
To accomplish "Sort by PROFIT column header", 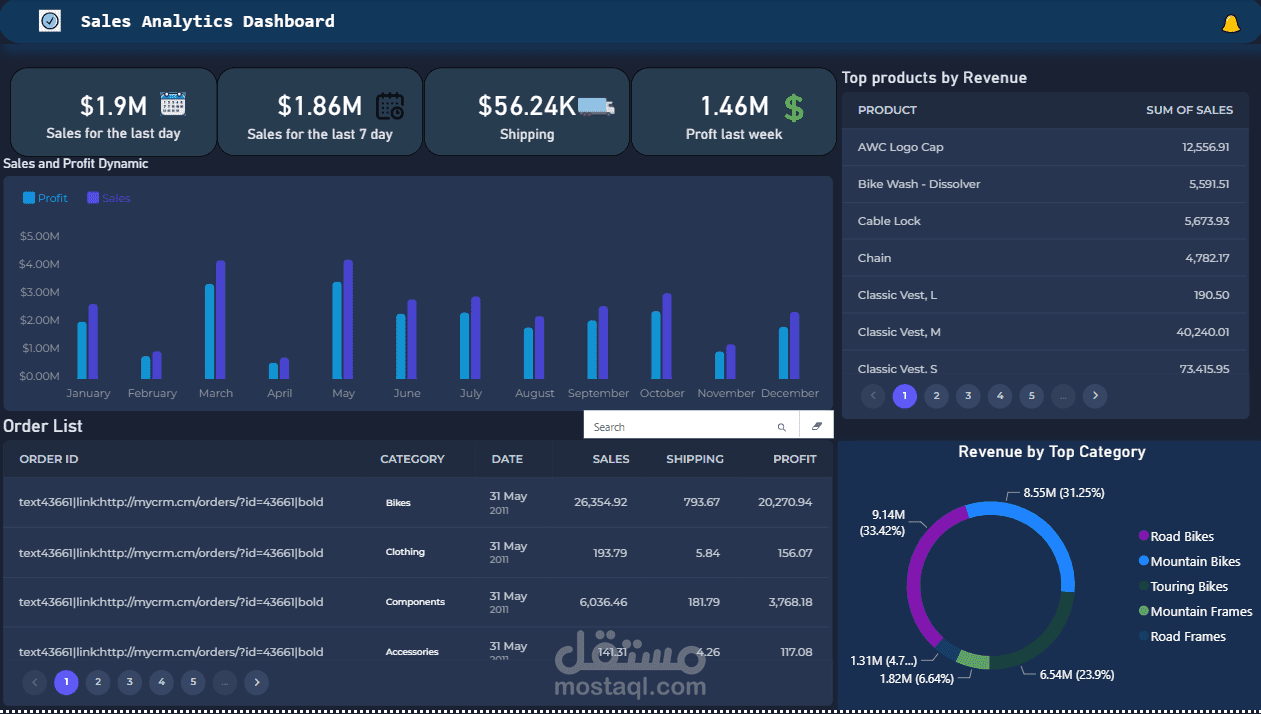I will 795,459.
